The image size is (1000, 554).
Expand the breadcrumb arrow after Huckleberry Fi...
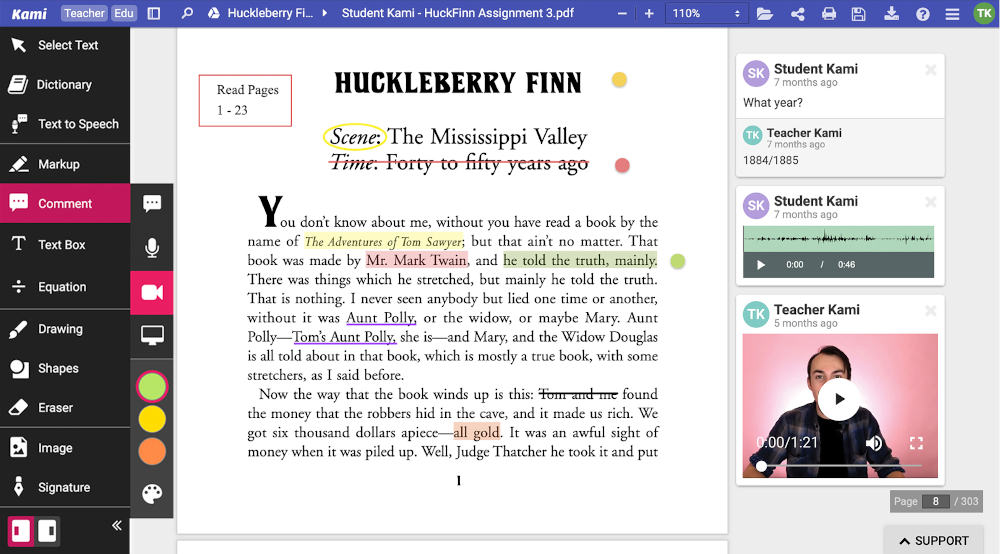coord(325,13)
